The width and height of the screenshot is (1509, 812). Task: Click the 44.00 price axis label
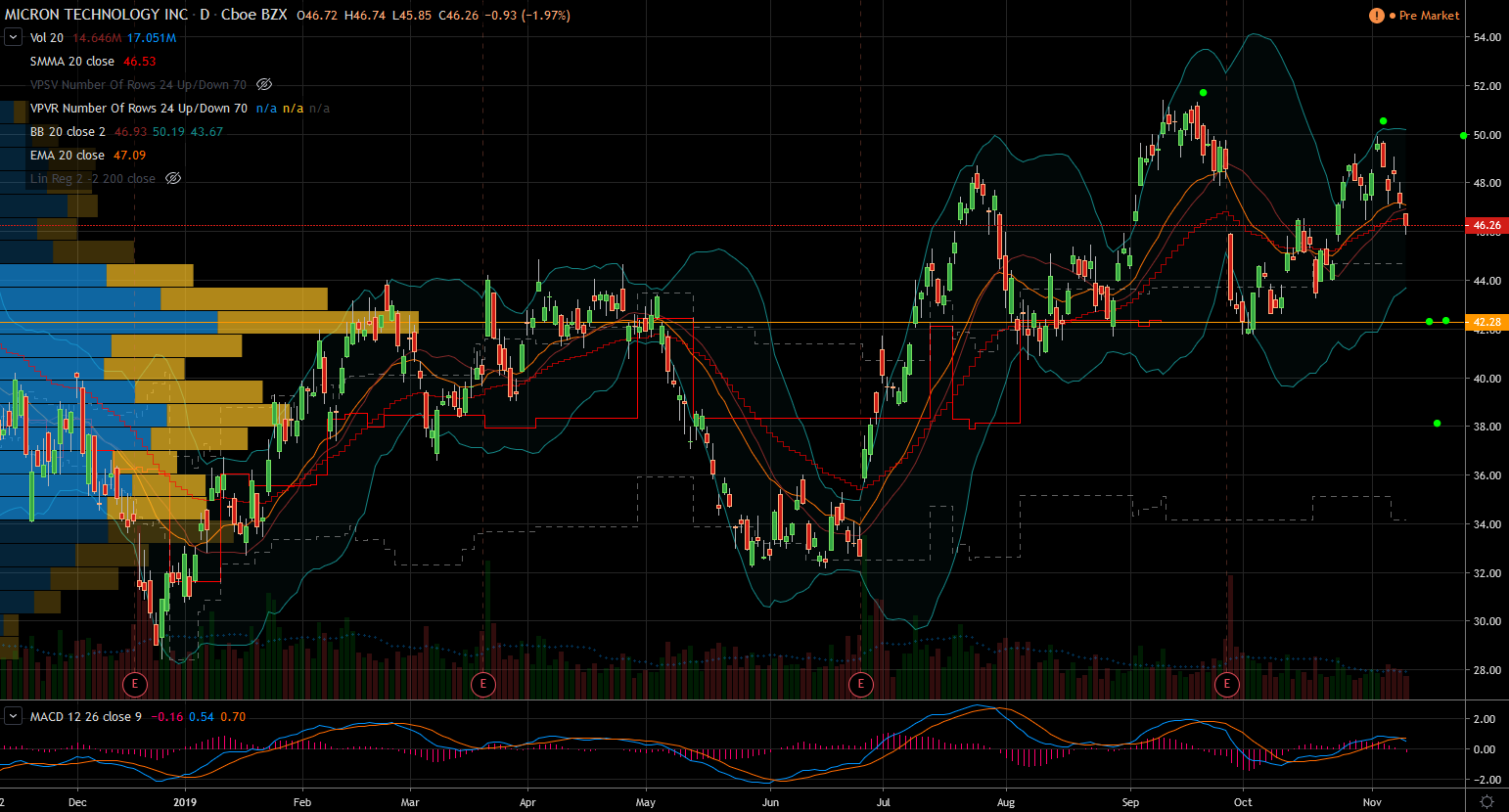click(1486, 281)
